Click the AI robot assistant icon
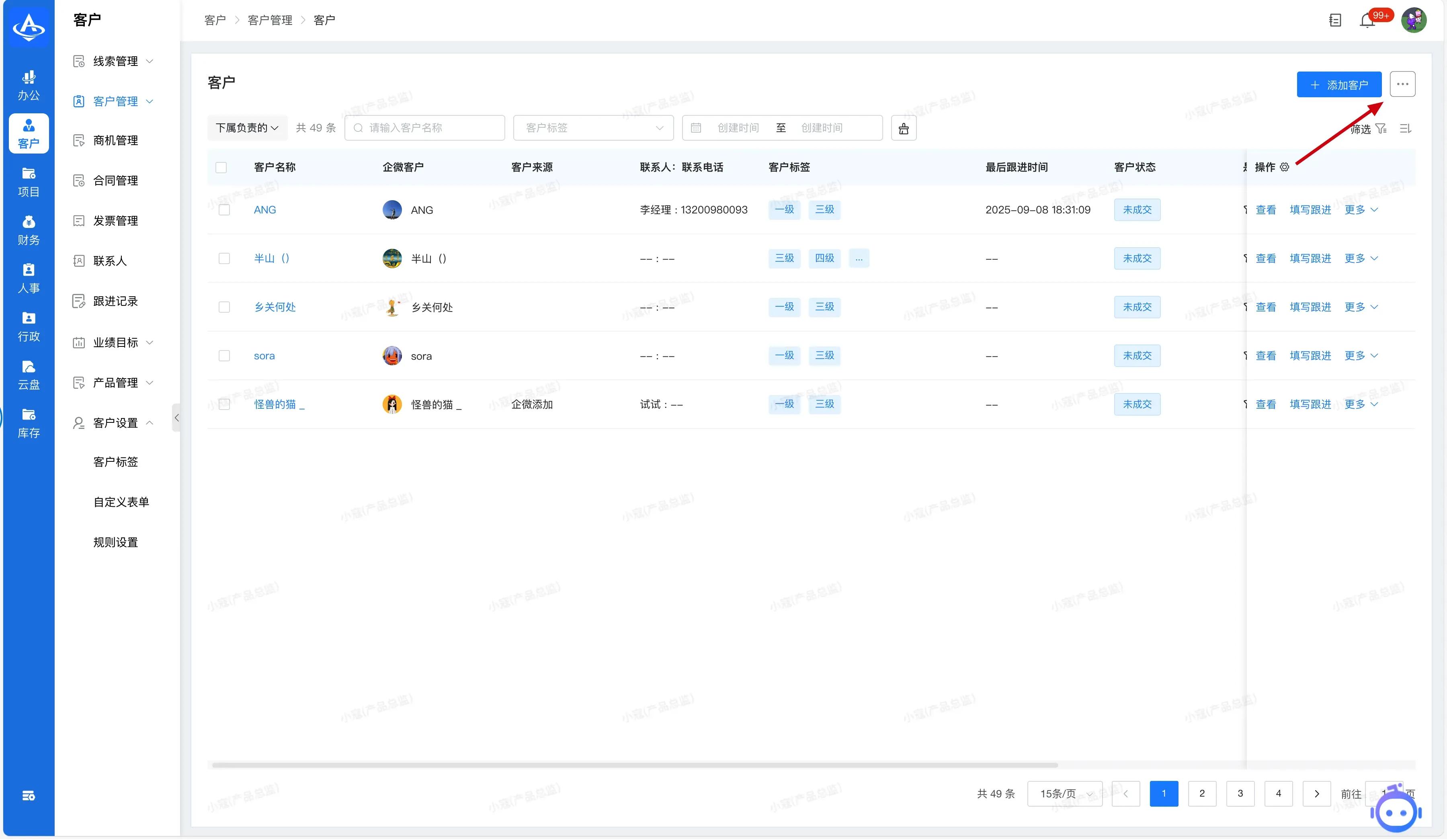This screenshot has width=1447, height=840. 1395,812
